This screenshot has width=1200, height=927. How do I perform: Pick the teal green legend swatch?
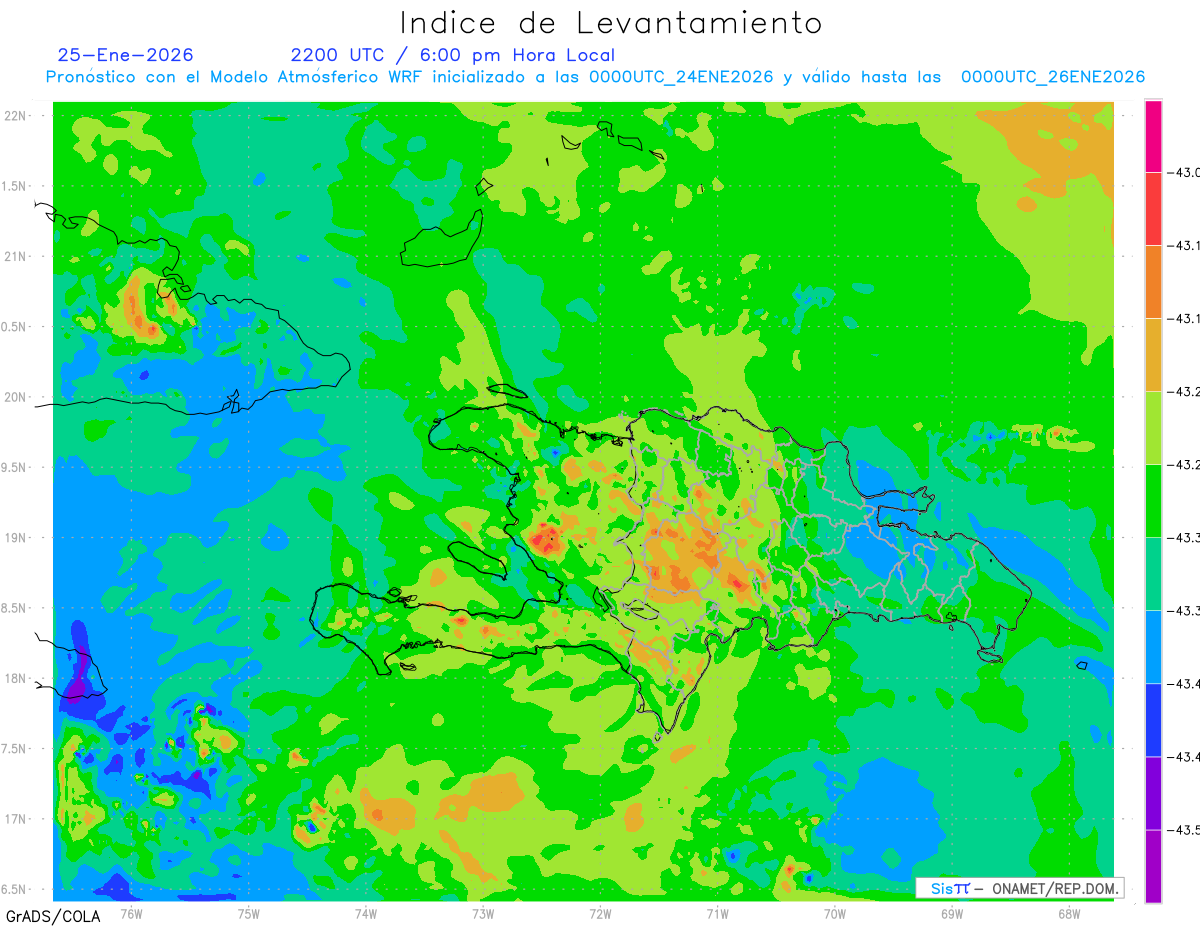click(x=1153, y=574)
